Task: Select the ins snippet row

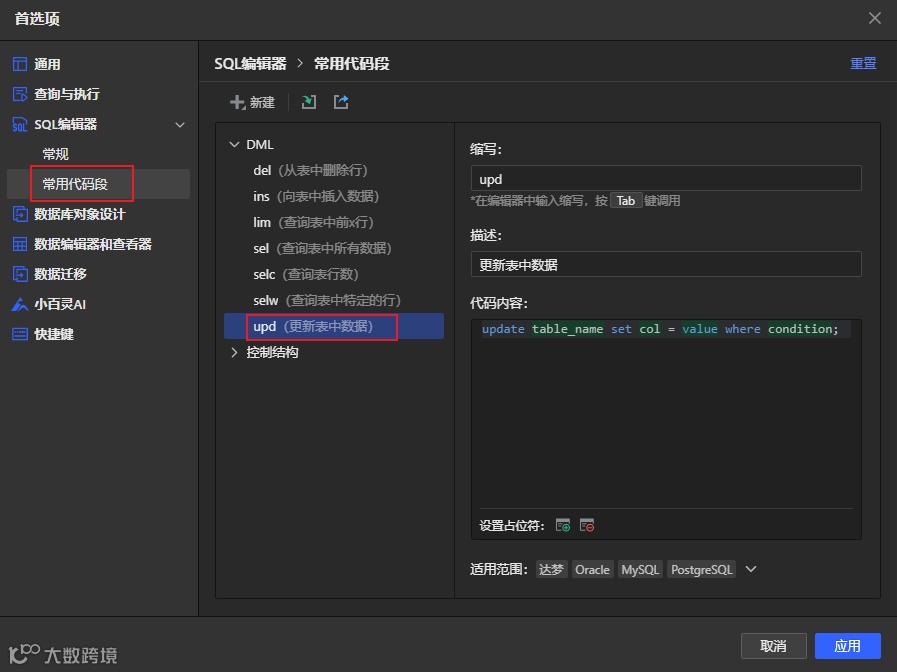Action: (334, 196)
